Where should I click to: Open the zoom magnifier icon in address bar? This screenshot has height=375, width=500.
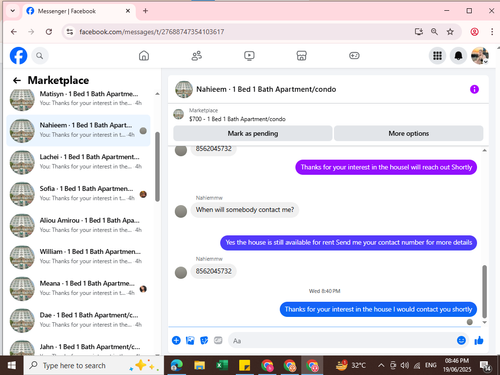(434, 32)
